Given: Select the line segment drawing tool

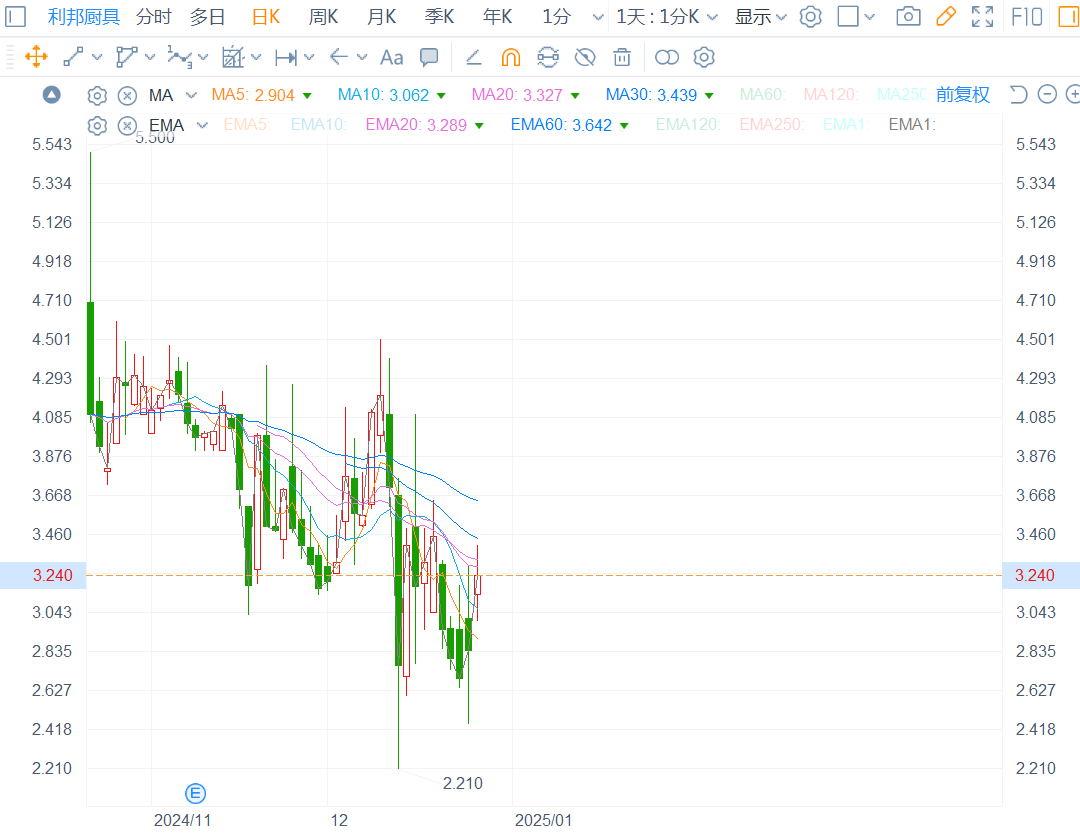Looking at the screenshot, I should 73,57.
